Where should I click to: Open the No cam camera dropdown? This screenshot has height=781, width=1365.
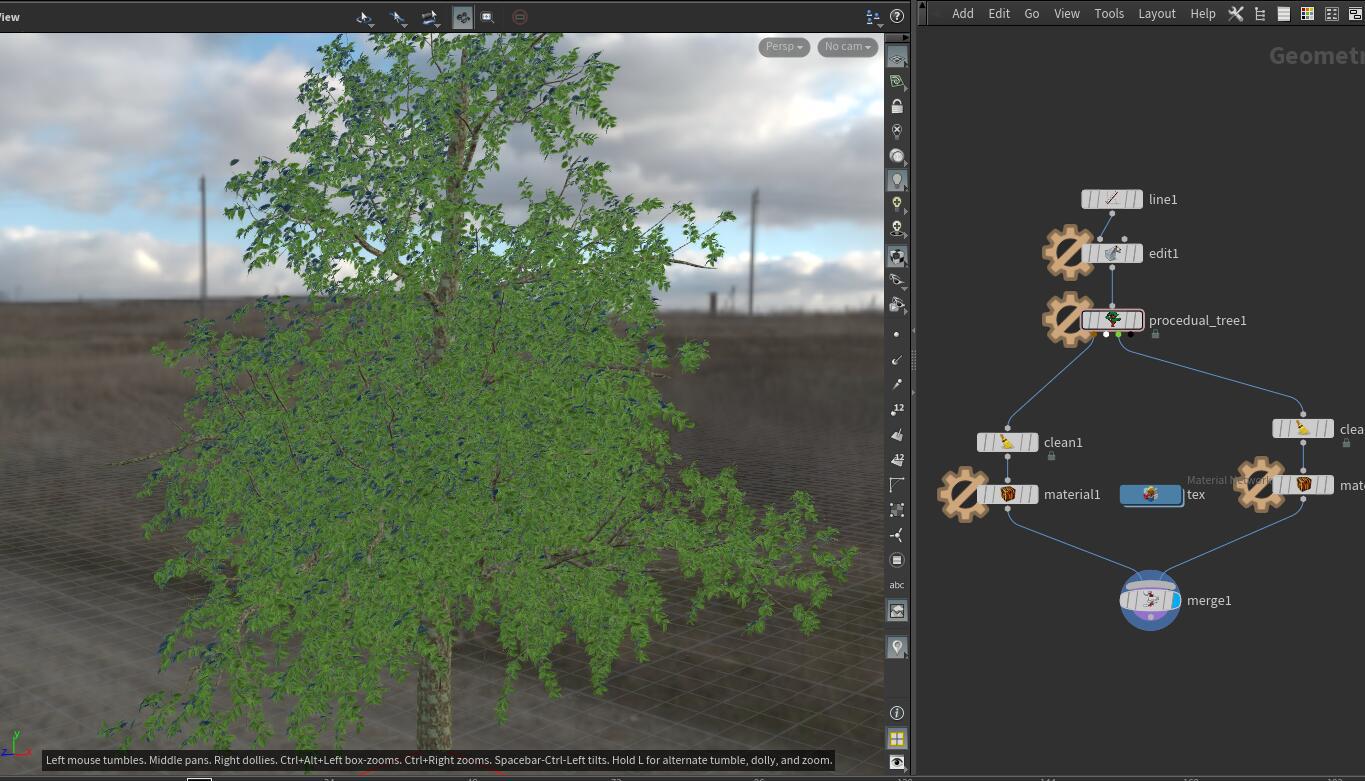(846, 46)
